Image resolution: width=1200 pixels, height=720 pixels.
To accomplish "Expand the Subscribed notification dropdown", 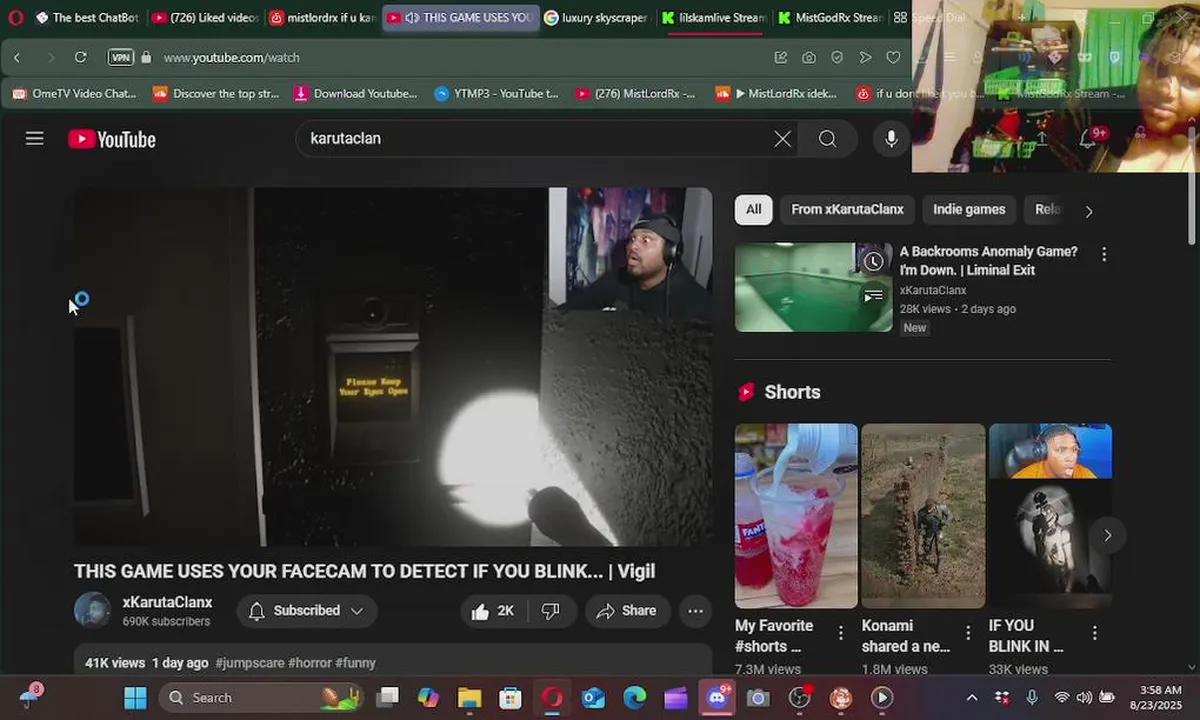I will click(x=307, y=611).
